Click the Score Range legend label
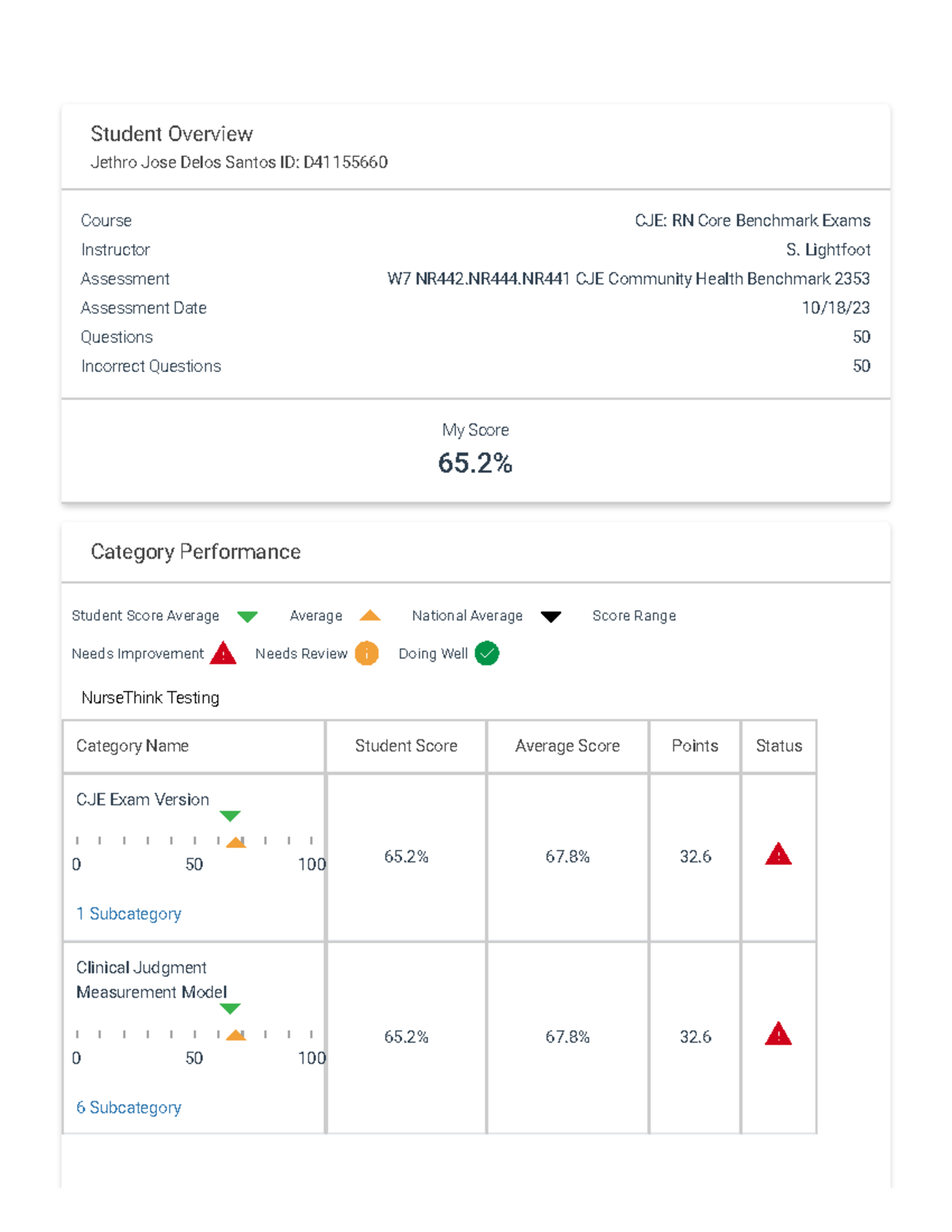The height and width of the screenshot is (1232, 952). 634,616
